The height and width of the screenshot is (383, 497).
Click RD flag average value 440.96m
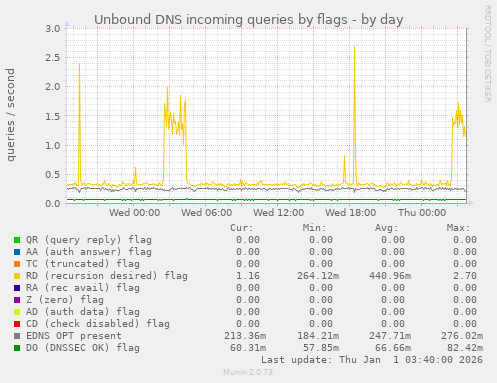click(x=390, y=276)
